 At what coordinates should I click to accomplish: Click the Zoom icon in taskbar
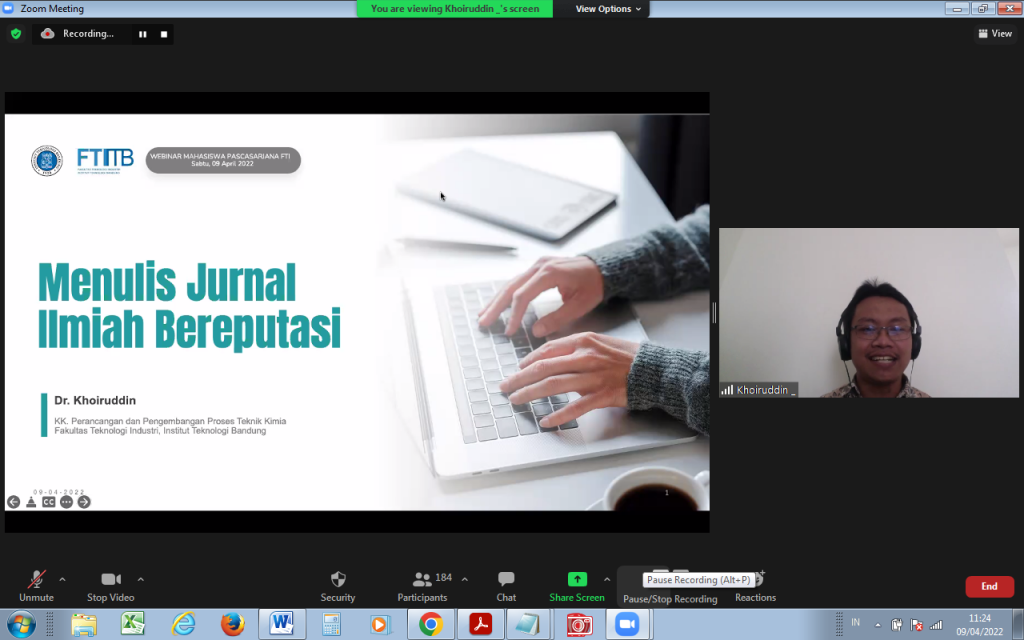click(x=627, y=625)
